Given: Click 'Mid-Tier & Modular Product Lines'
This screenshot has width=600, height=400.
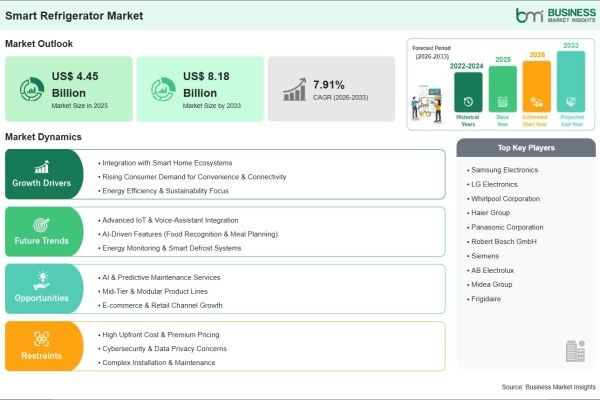Looking at the screenshot, I should 153,291.
